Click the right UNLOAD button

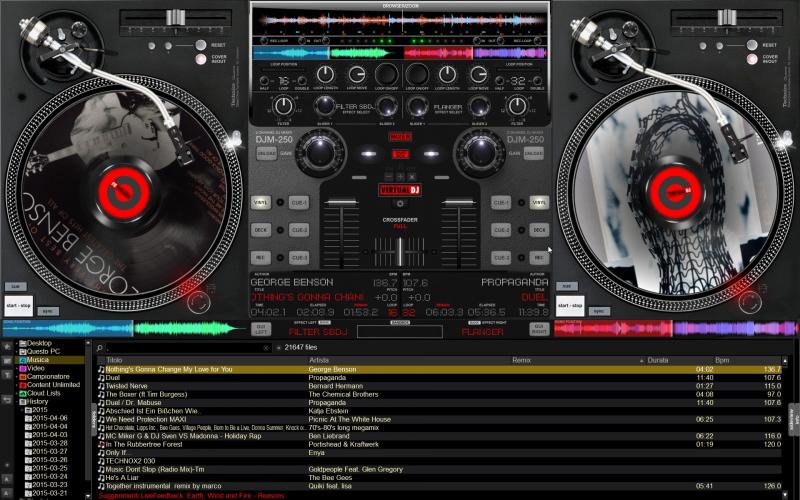click(534, 153)
